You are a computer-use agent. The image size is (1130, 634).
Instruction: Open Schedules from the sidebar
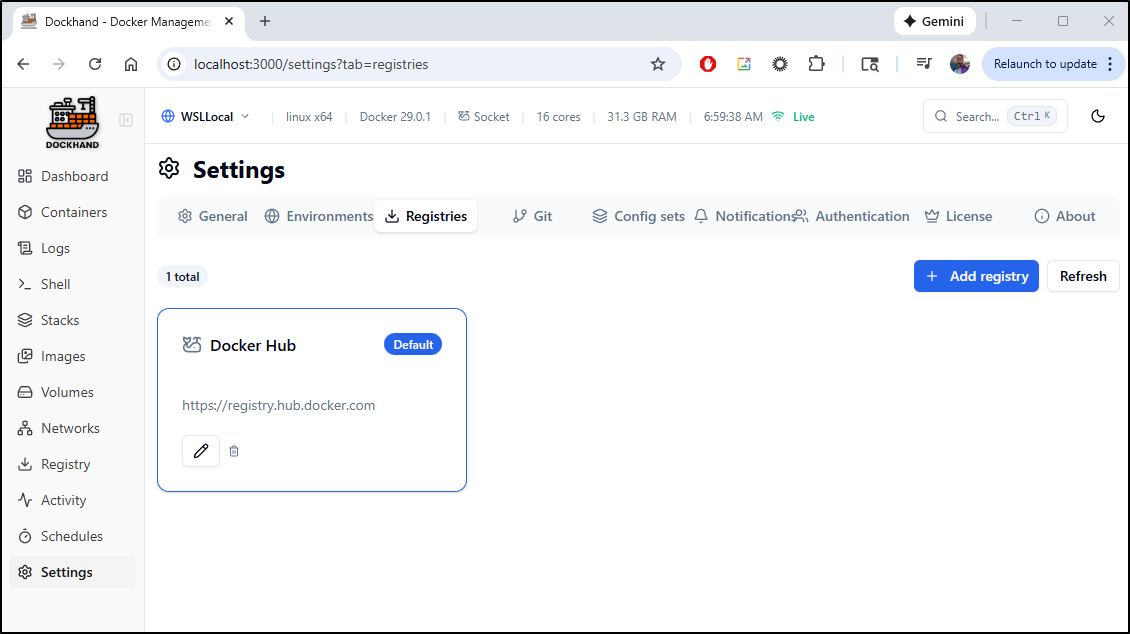pyautogui.click(x=71, y=536)
